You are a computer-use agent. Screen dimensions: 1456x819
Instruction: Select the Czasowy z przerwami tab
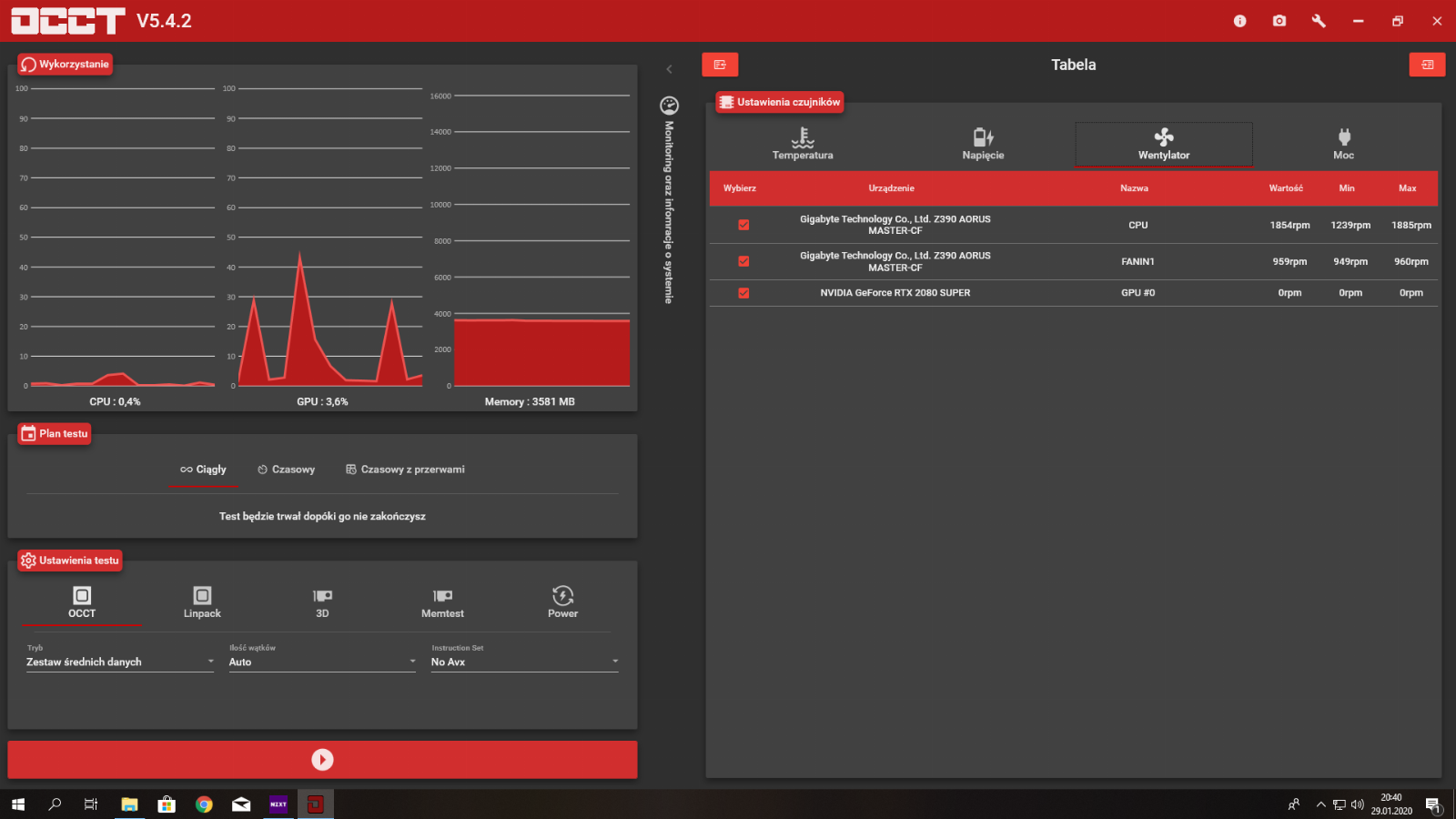pos(405,470)
